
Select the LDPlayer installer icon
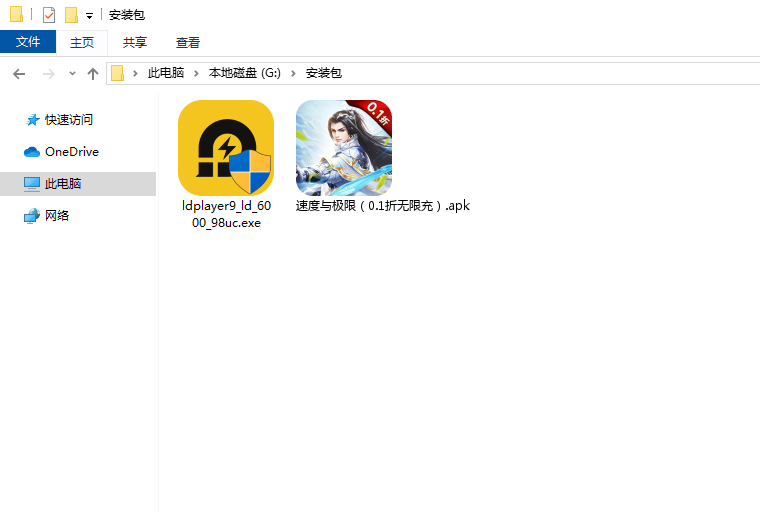click(226, 148)
